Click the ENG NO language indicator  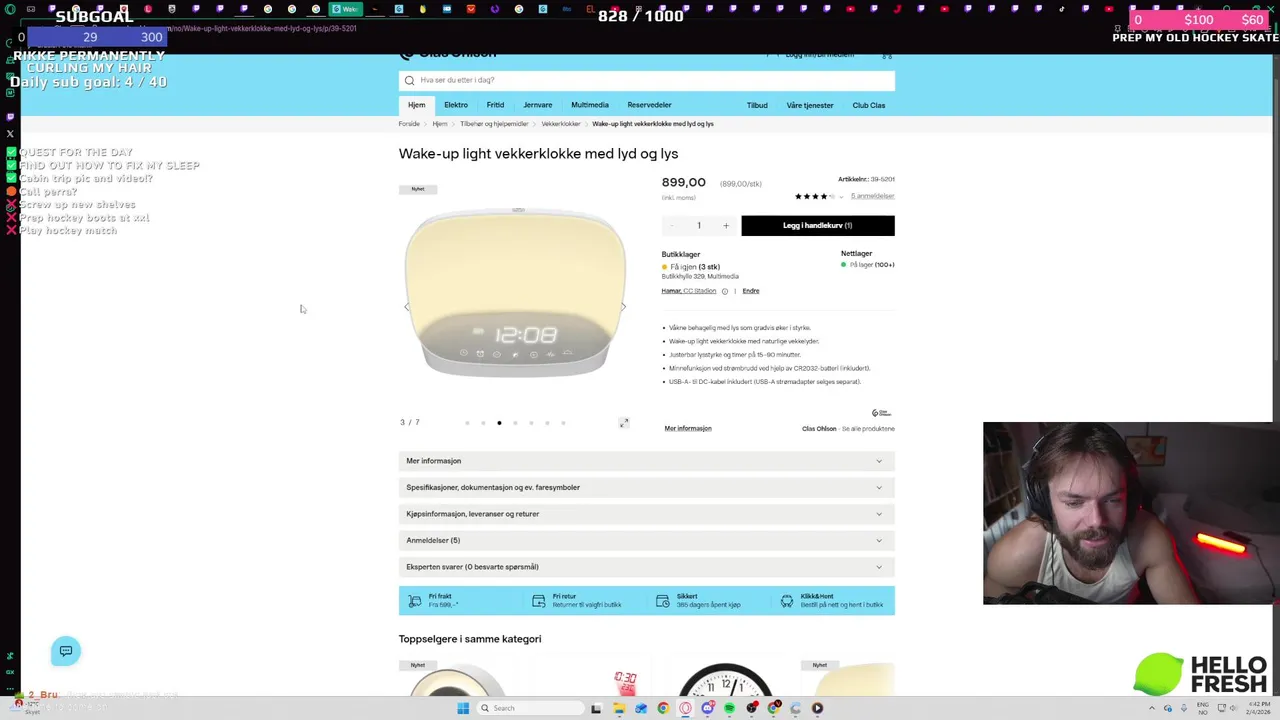1202,709
